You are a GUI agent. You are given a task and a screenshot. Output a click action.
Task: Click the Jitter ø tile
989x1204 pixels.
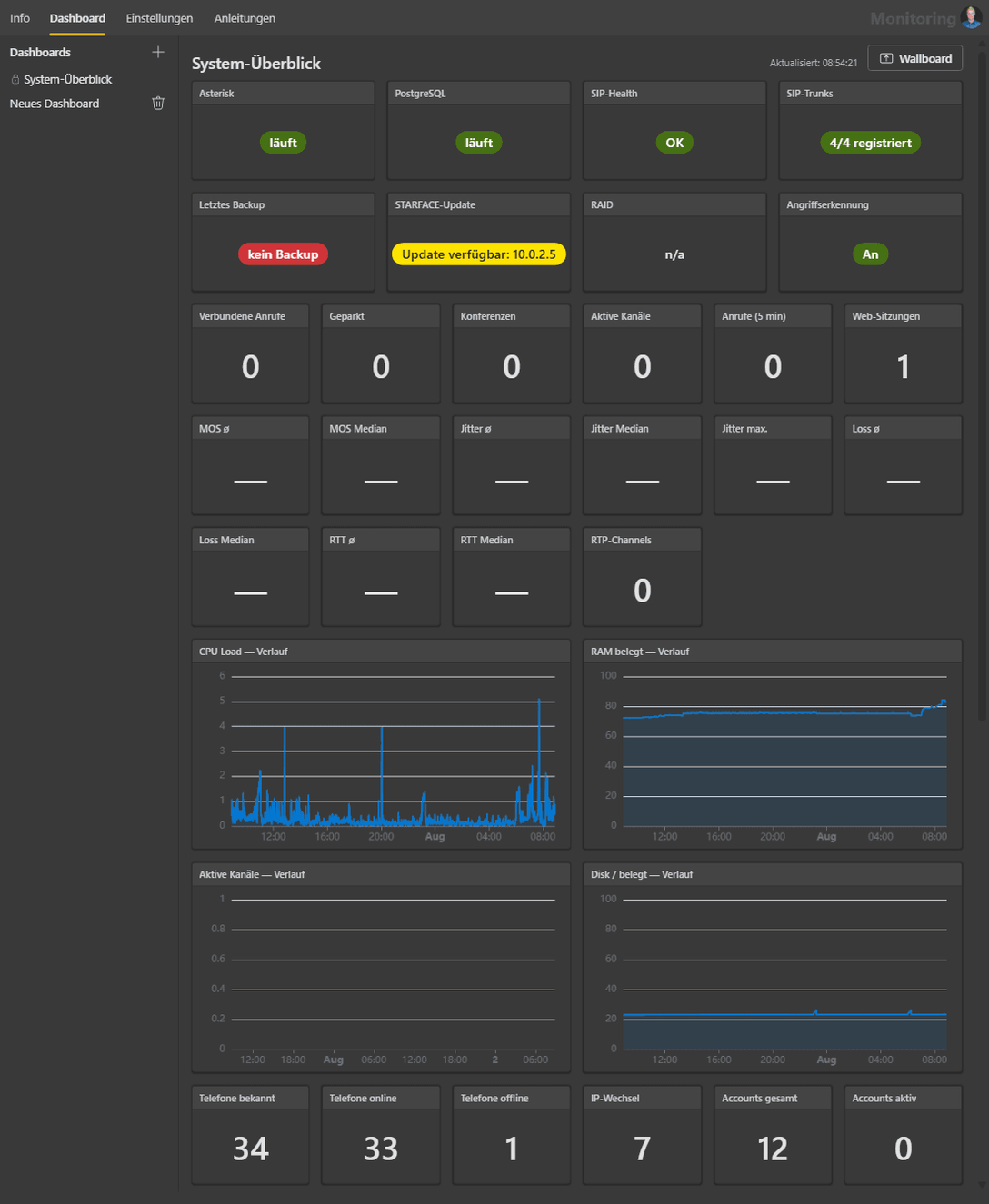pos(512,465)
